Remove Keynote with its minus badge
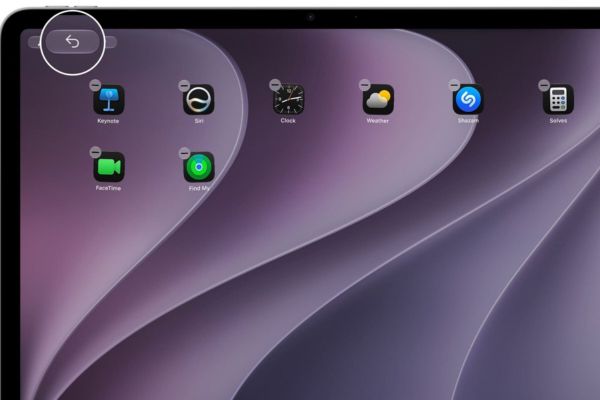 point(95,85)
